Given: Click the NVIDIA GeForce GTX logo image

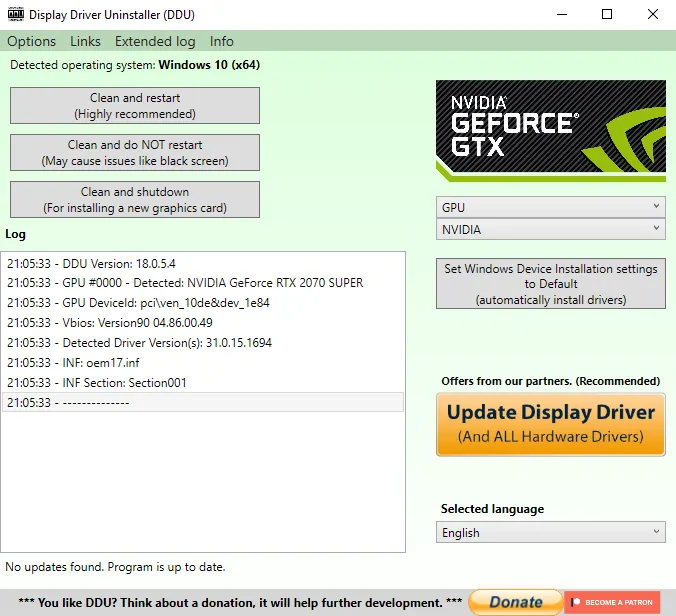Looking at the screenshot, I should pyautogui.click(x=550, y=131).
